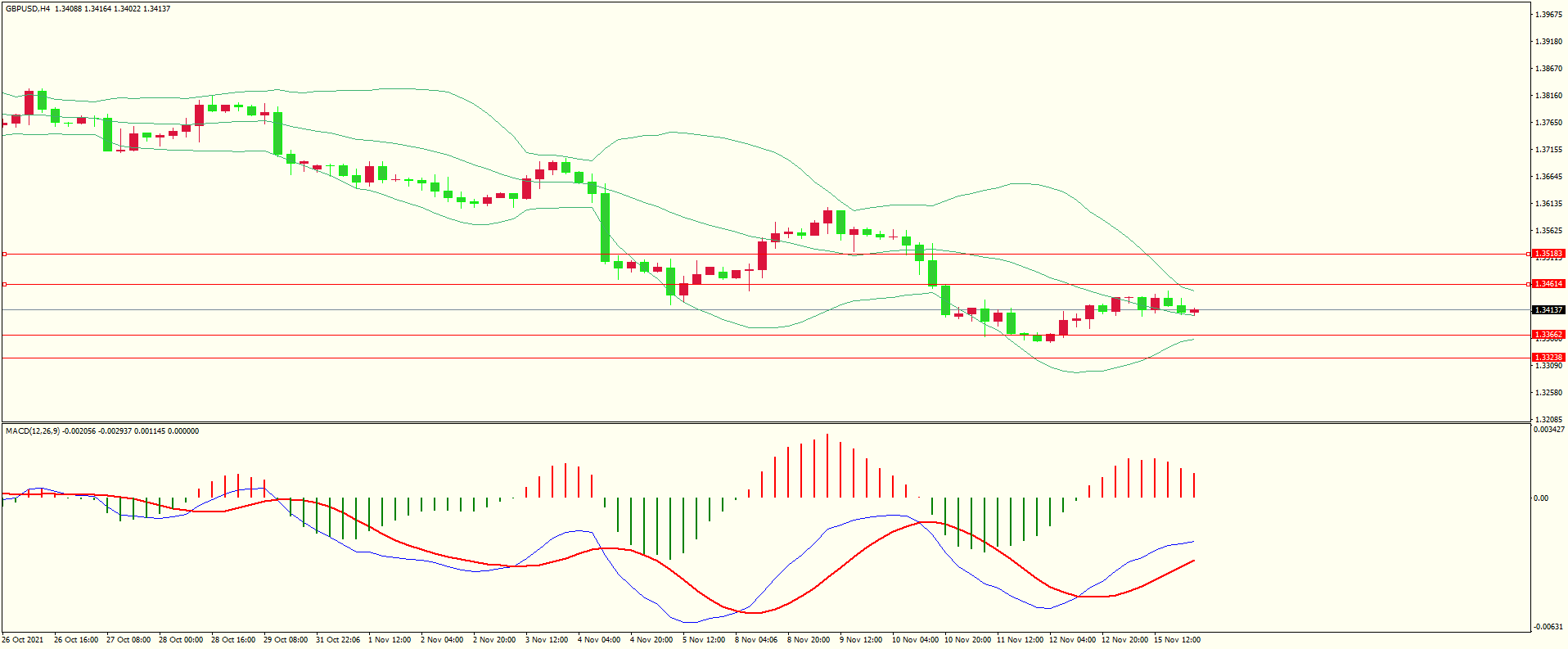This screenshot has height=649, width=1568.
Task: Click the 4 Nov 04:00 time label
Action: [599, 640]
